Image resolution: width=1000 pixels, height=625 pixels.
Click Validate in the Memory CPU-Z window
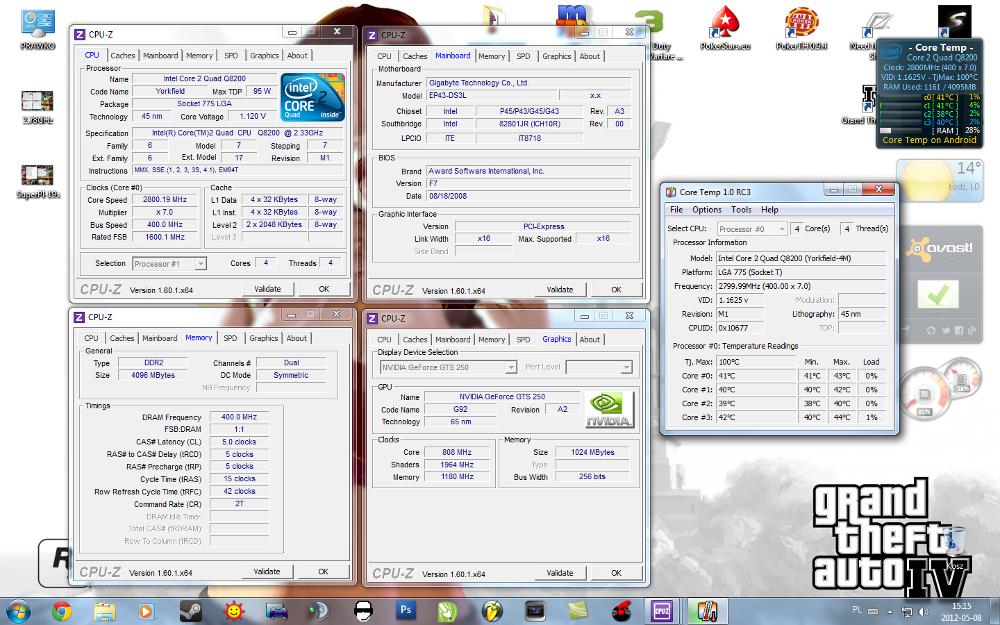[x=267, y=571]
